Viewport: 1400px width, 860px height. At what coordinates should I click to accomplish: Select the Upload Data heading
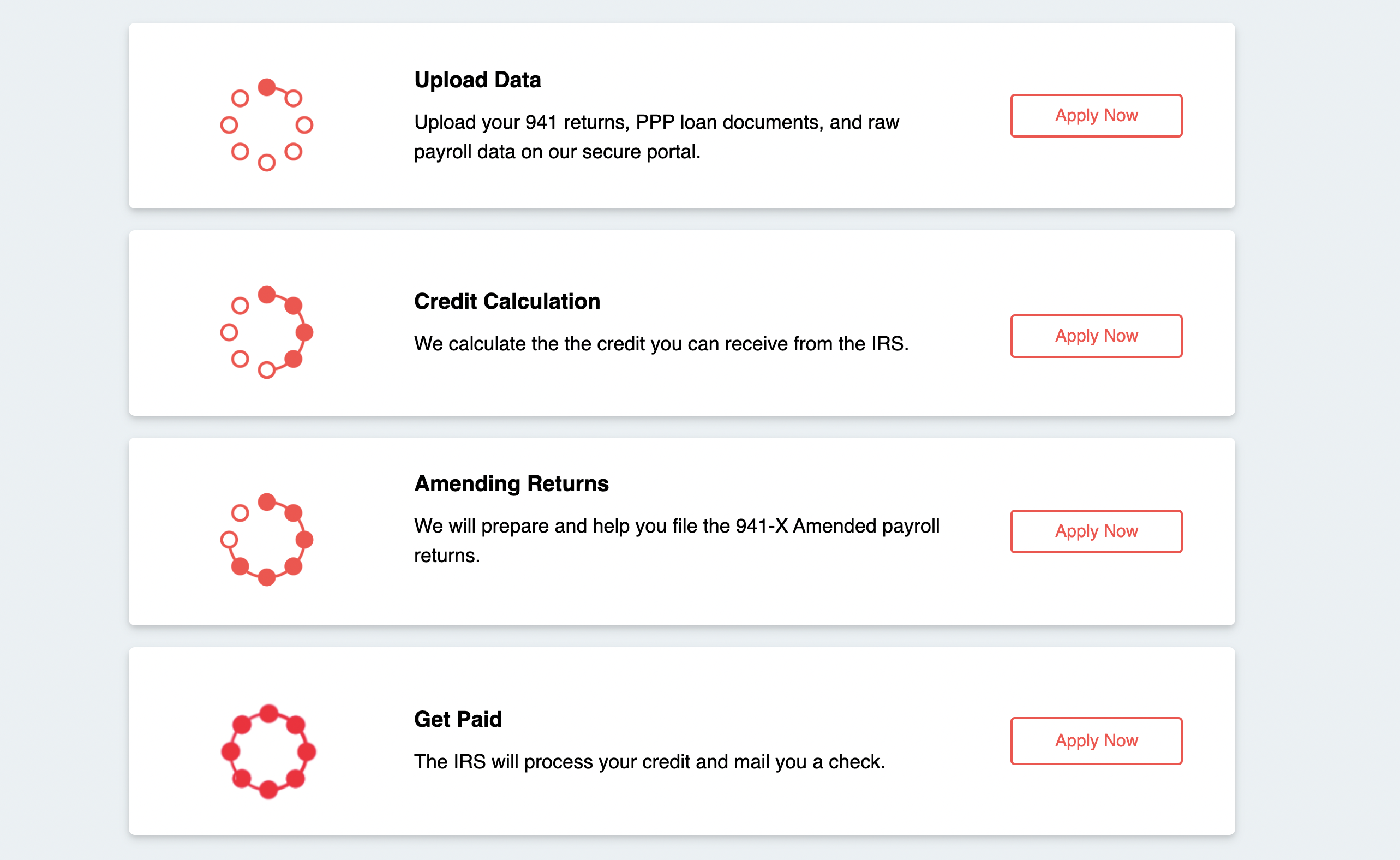point(477,80)
